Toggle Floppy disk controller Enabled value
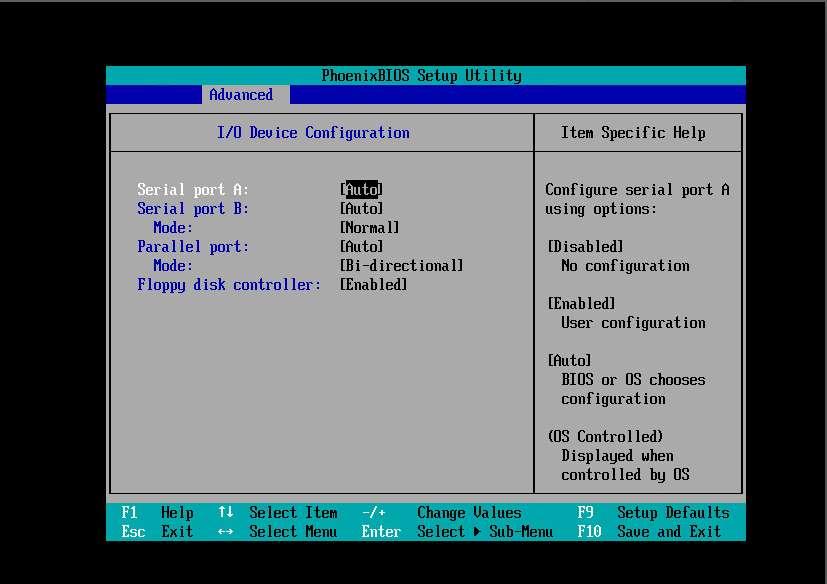 pos(373,284)
